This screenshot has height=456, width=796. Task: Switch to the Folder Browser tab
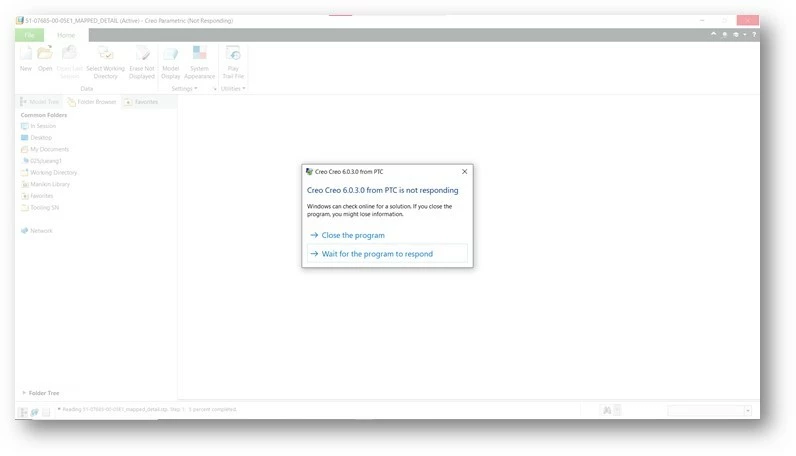click(92, 102)
